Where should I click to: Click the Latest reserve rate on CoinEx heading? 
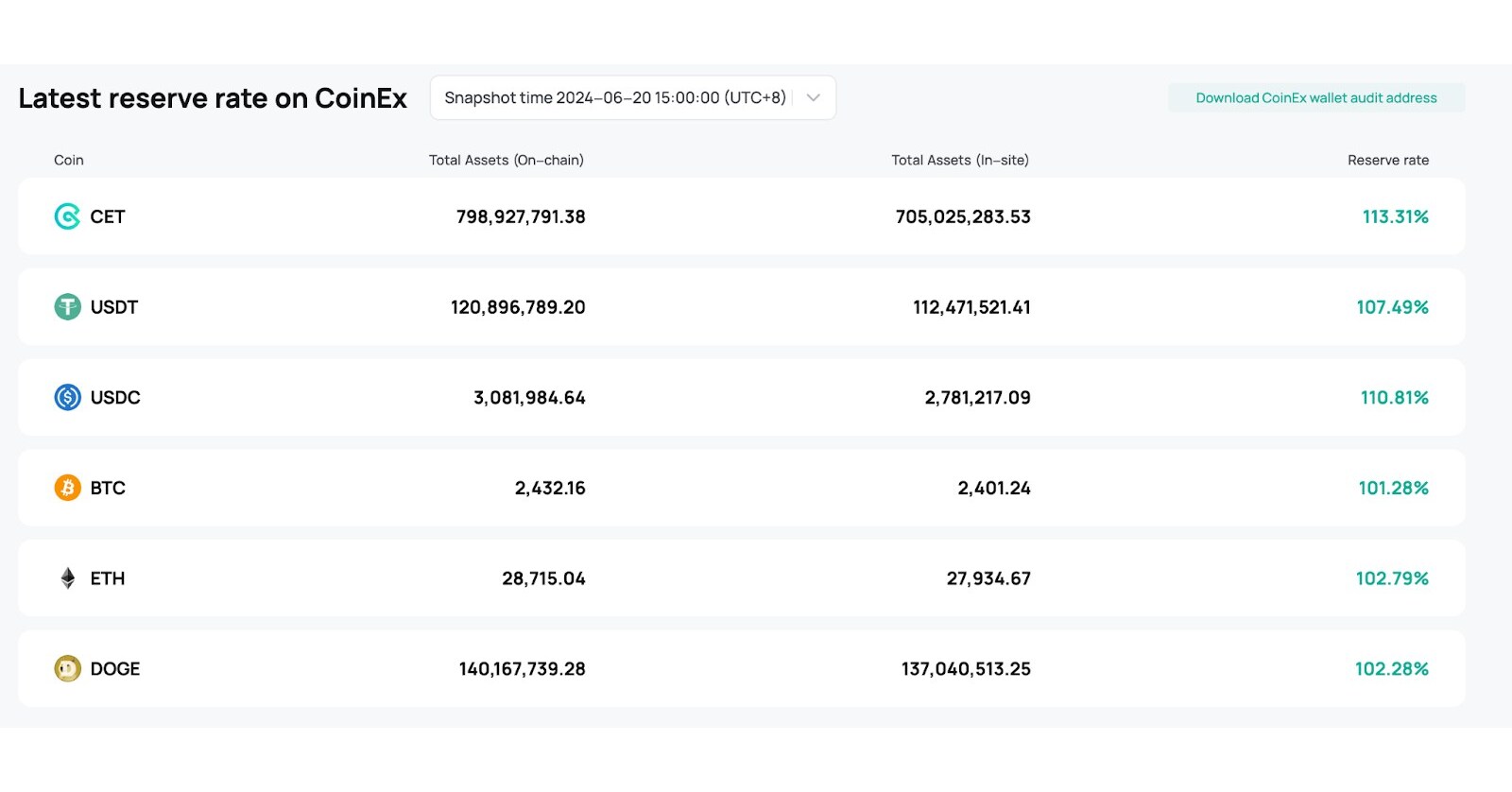click(x=213, y=98)
